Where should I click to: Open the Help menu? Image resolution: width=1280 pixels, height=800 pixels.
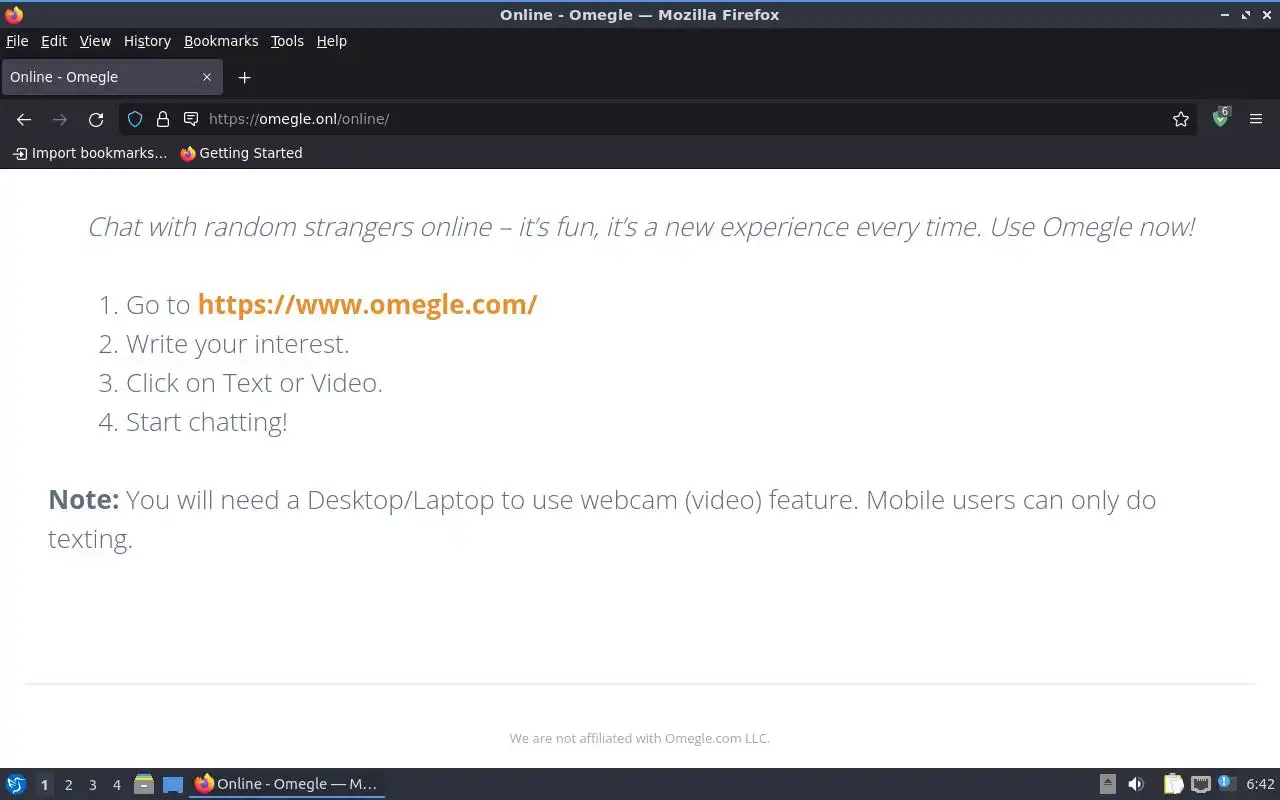[332, 41]
